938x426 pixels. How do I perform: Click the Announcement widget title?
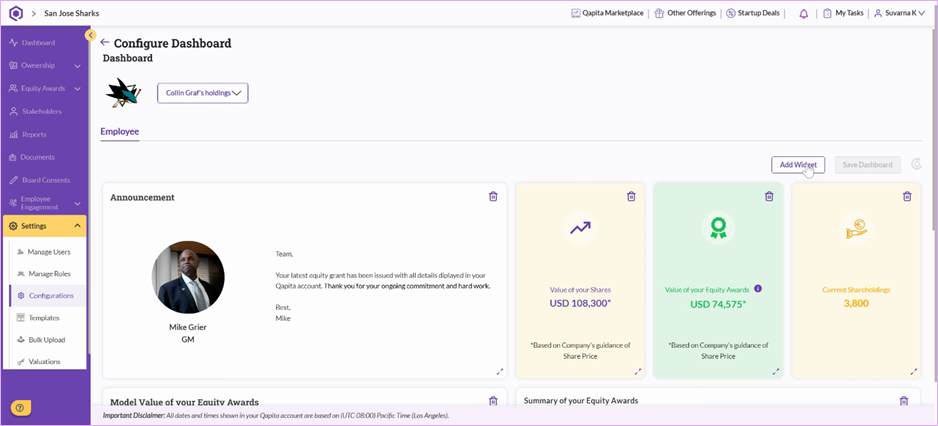(x=142, y=197)
